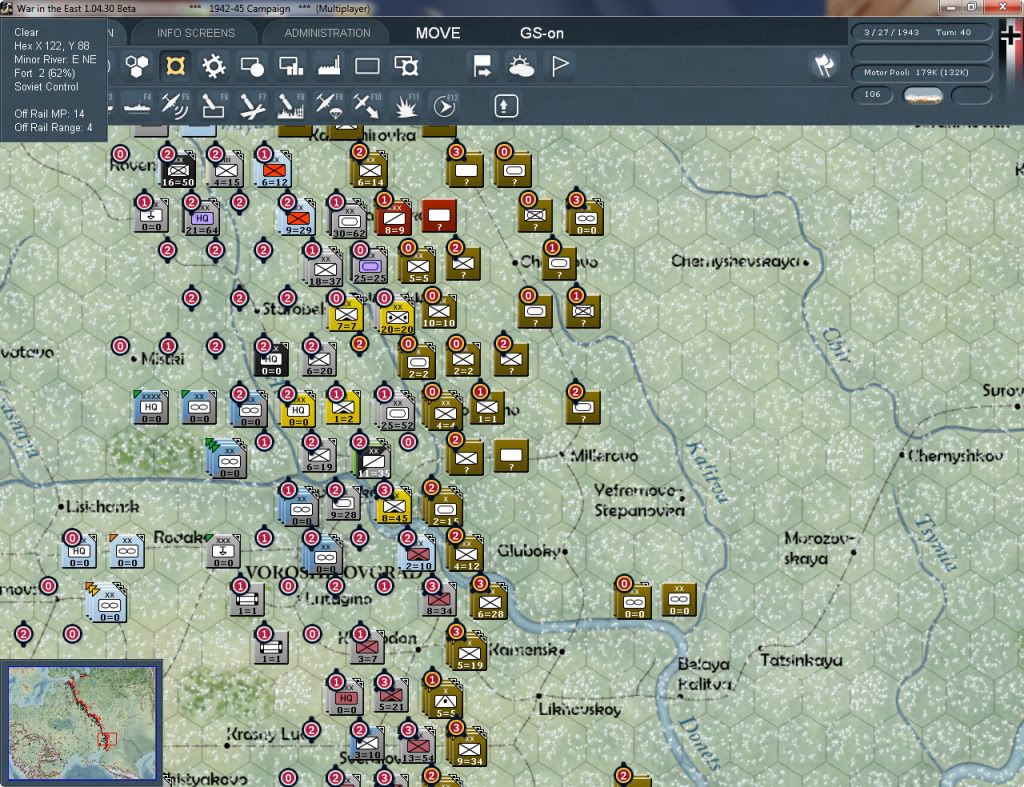The image size is (1024, 787).
Task: Click the Chernyshevskaya city label
Action: 735,261
